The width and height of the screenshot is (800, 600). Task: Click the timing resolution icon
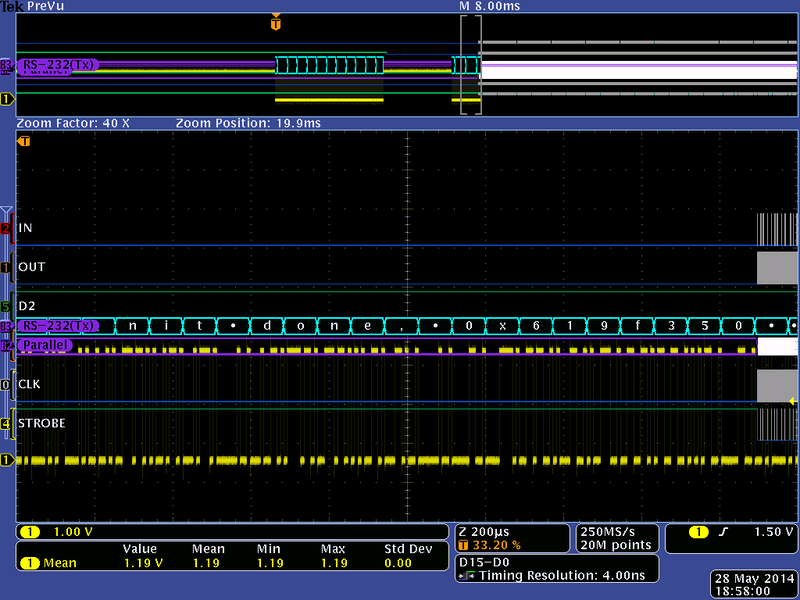pyautogui.click(x=466, y=576)
